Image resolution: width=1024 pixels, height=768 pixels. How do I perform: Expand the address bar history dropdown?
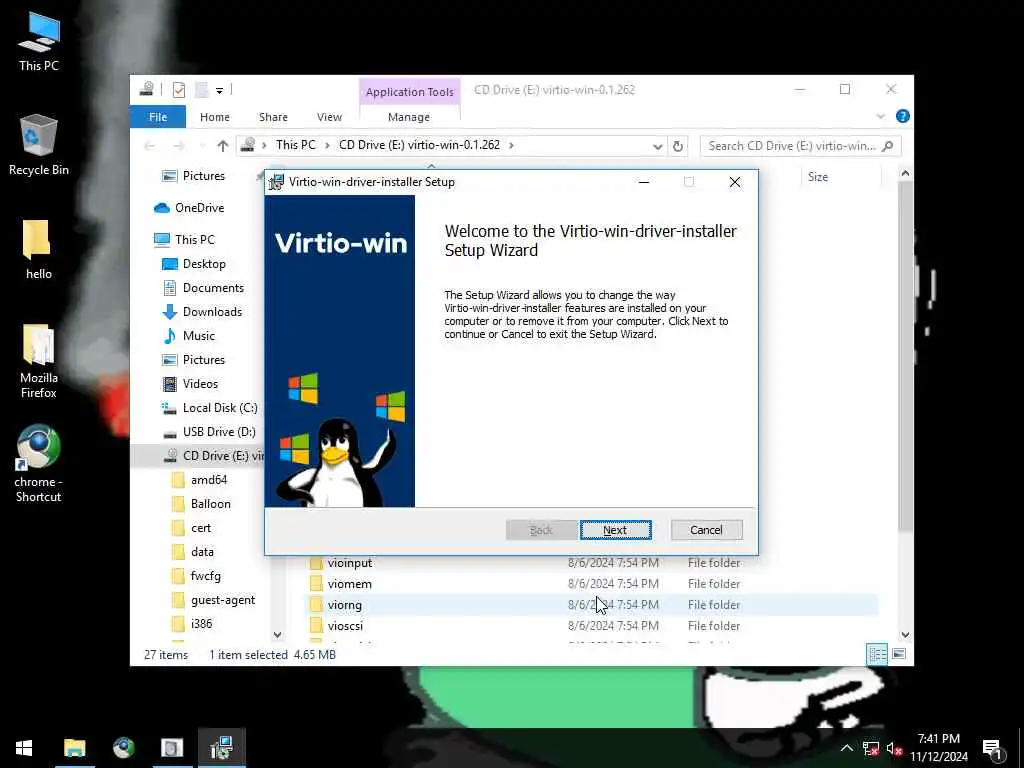click(x=658, y=146)
